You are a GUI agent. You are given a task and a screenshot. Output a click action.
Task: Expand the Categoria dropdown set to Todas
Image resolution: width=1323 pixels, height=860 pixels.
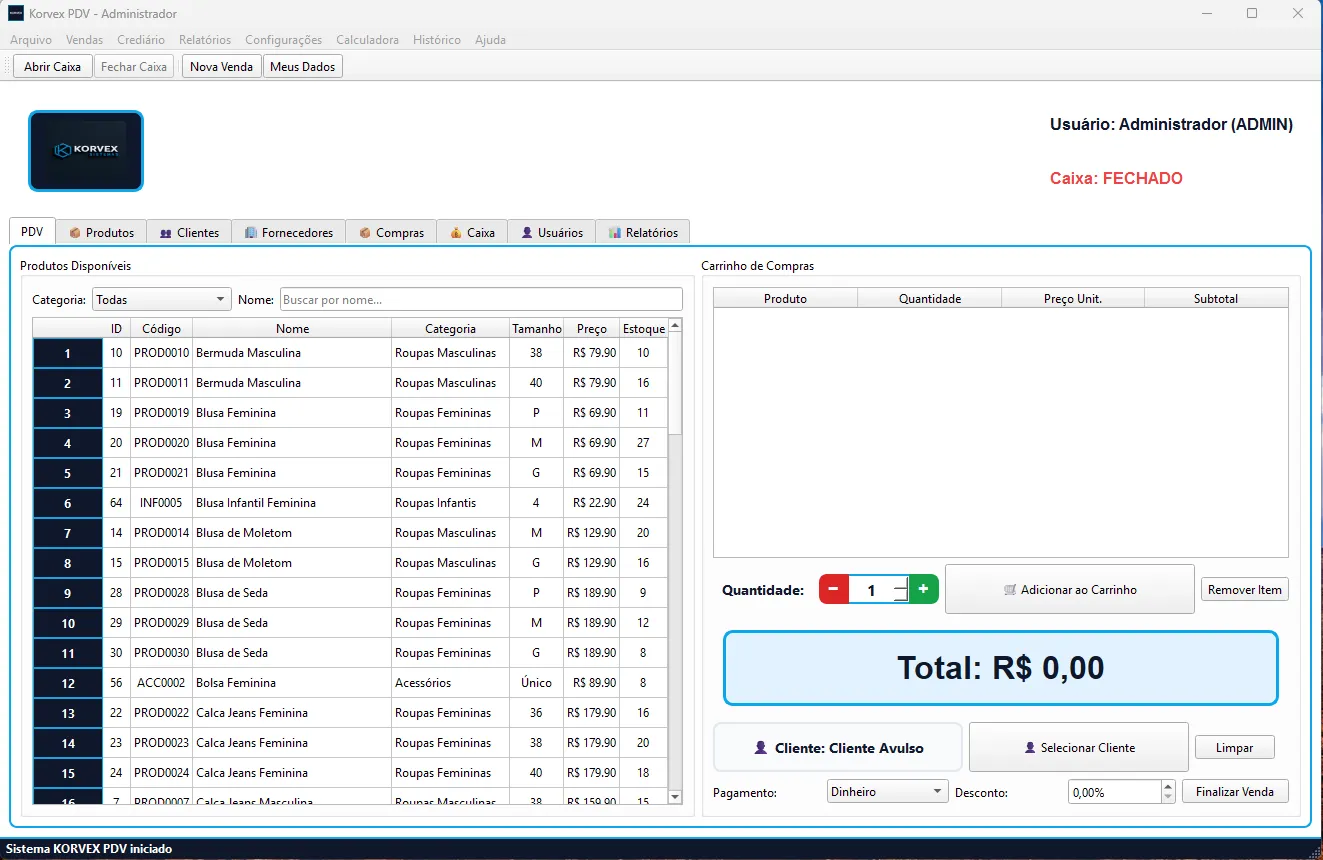tap(161, 300)
